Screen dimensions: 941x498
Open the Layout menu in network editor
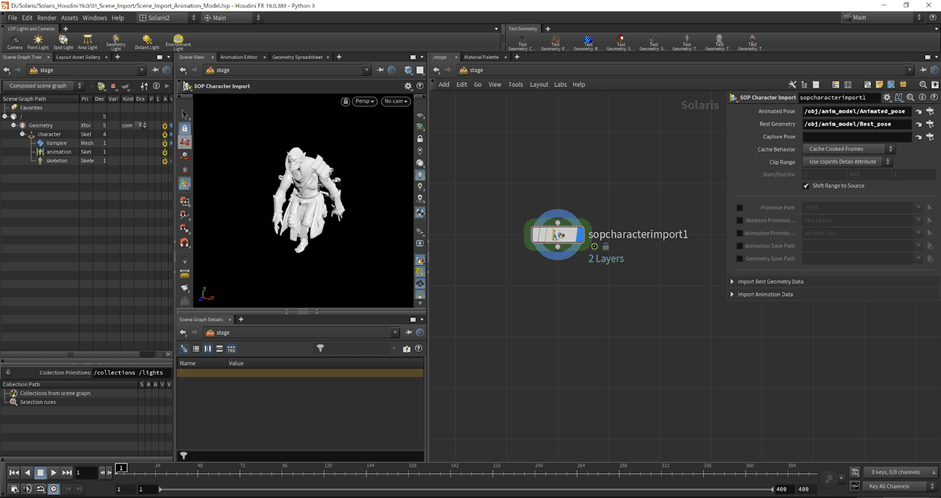coord(539,85)
